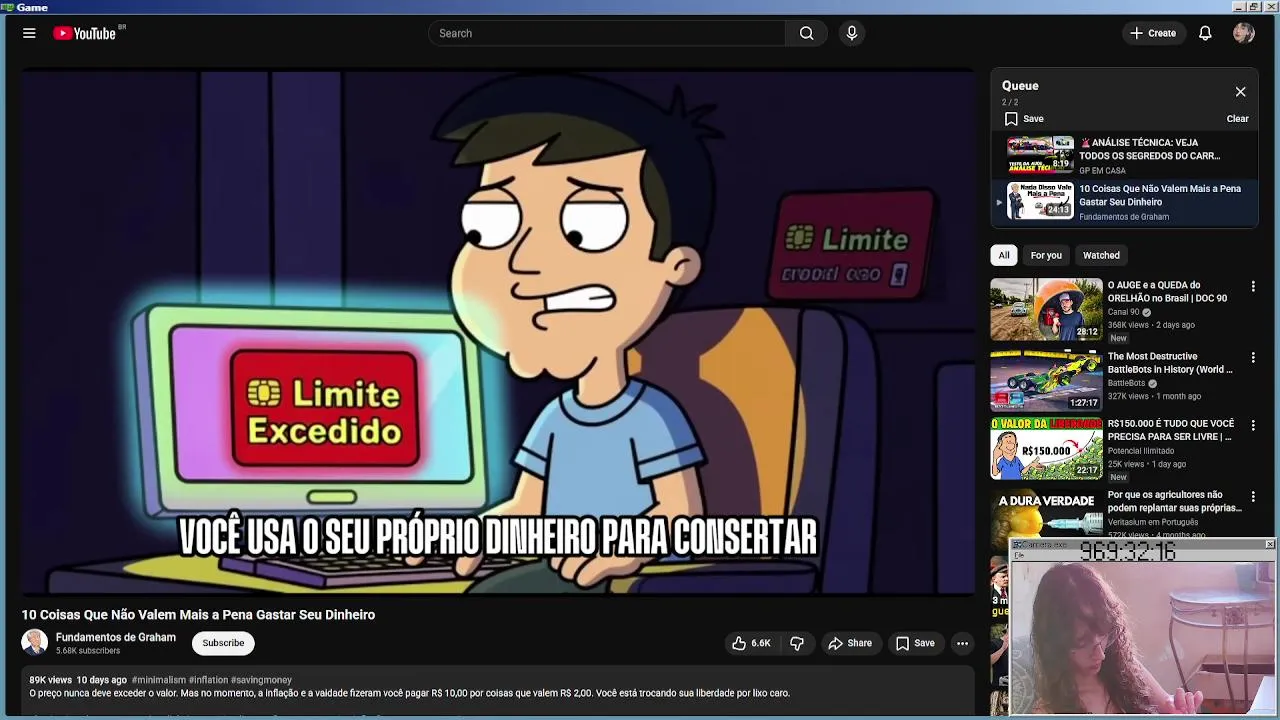Viewport: 1280px width, 720px height.
Task: Open R$150.000 É TUDO video thumbnail
Action: pyautogui.click(x=1046, y=448)
